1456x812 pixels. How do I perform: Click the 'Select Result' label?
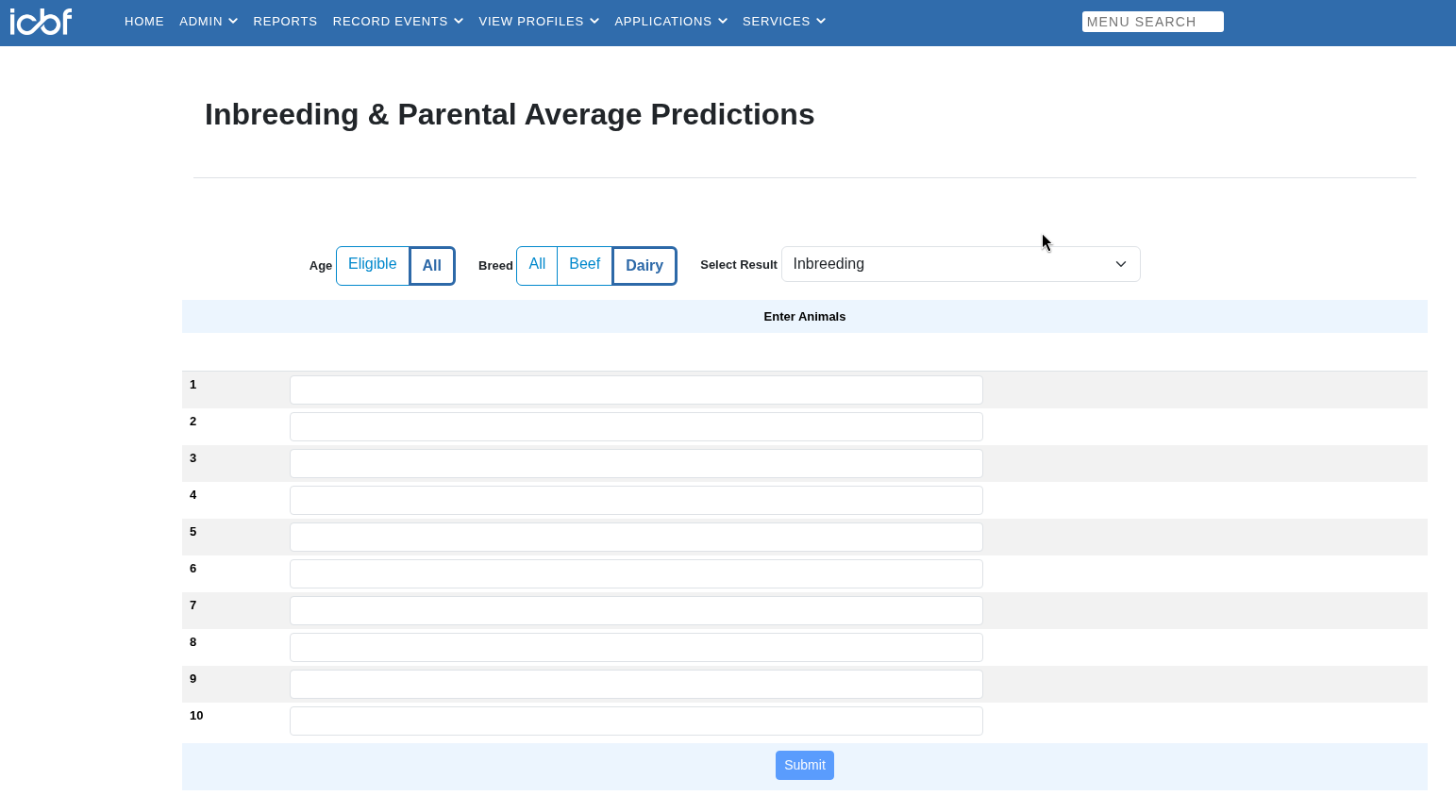739,265
